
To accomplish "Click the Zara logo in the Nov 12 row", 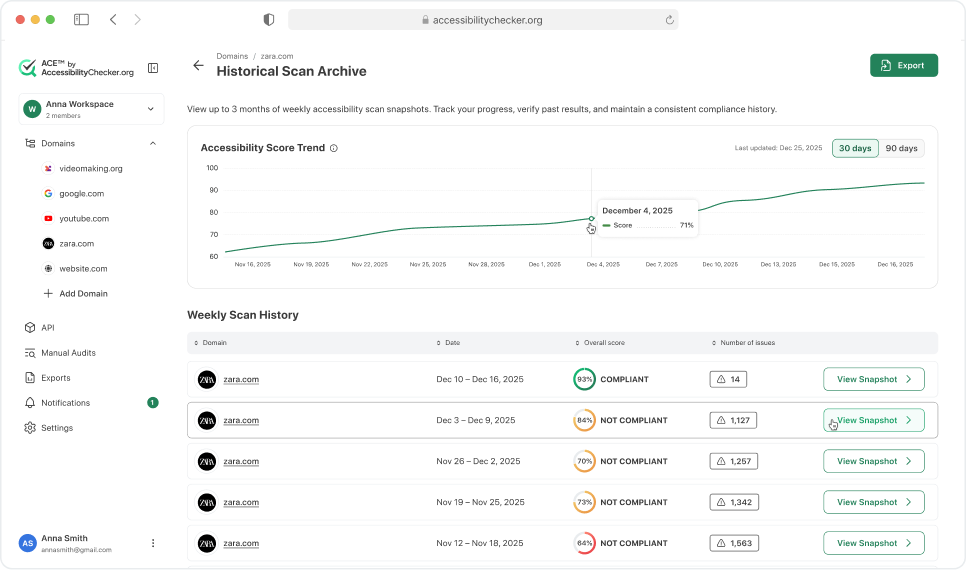I will click(207, 544).
